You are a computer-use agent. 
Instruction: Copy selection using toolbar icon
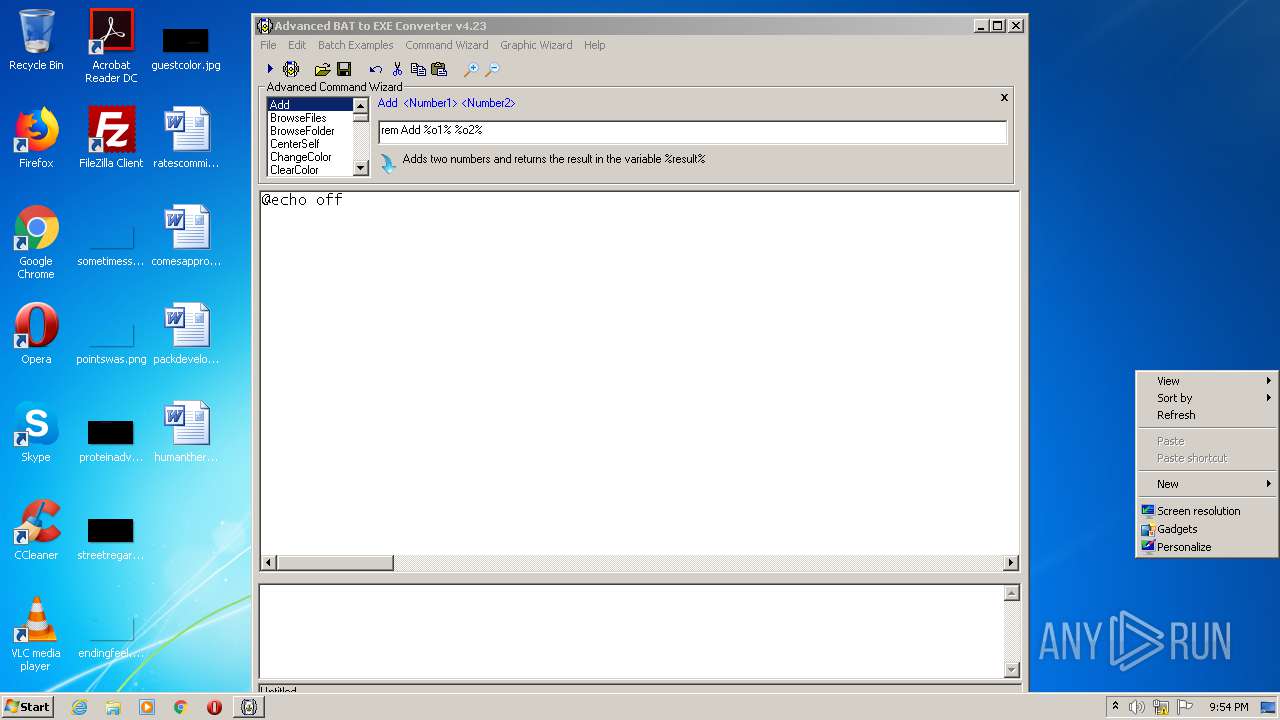[x=418, y=69]
